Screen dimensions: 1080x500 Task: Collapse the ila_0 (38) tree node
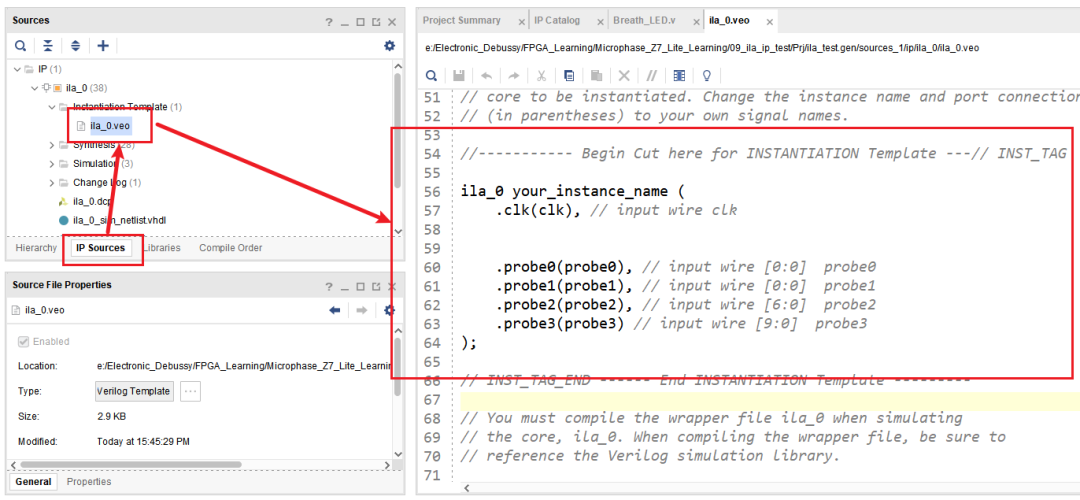tap(35, 88)
